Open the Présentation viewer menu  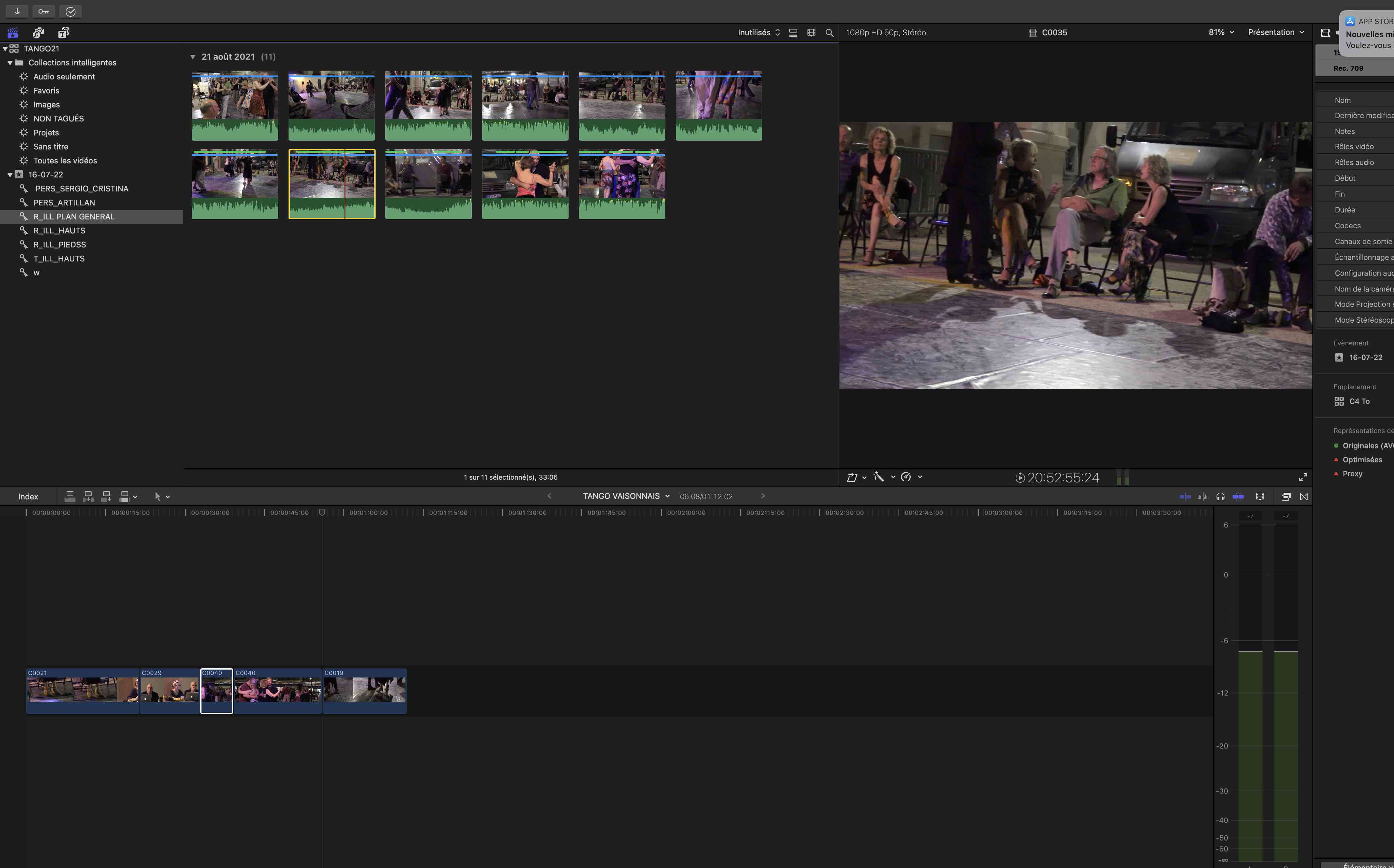[1275, 32]
